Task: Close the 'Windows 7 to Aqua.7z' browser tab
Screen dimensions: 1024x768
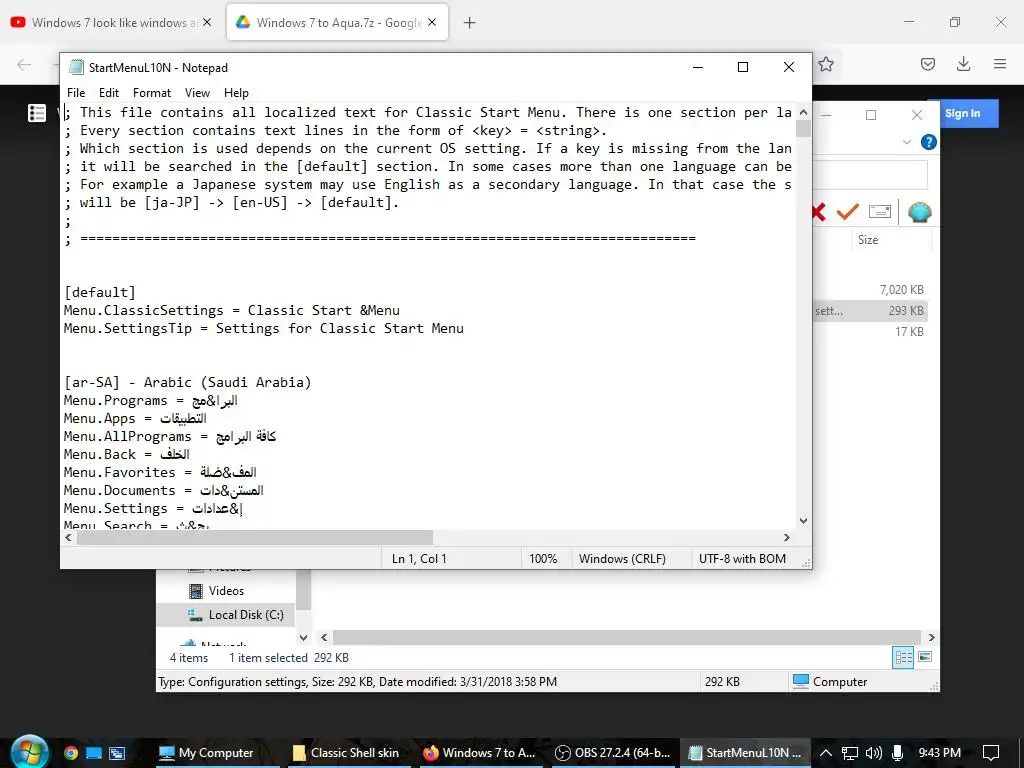Action: coord(432,22)
